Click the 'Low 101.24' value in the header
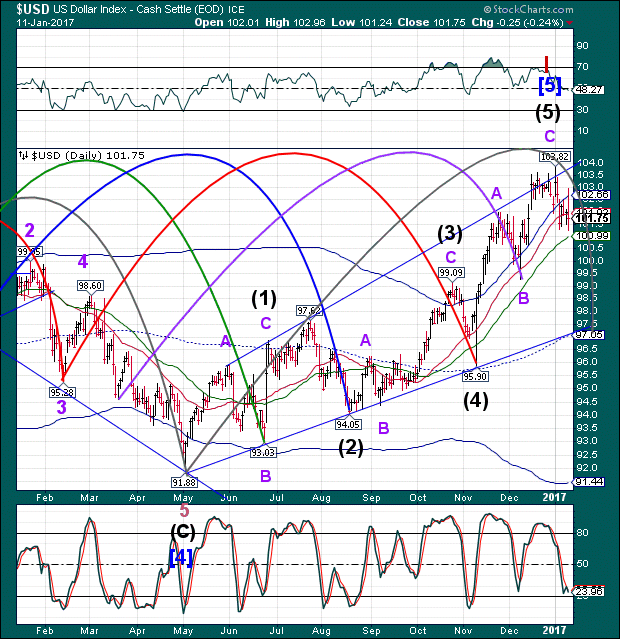The width and height of the screenshot is (620, 639). coord(362,22)
